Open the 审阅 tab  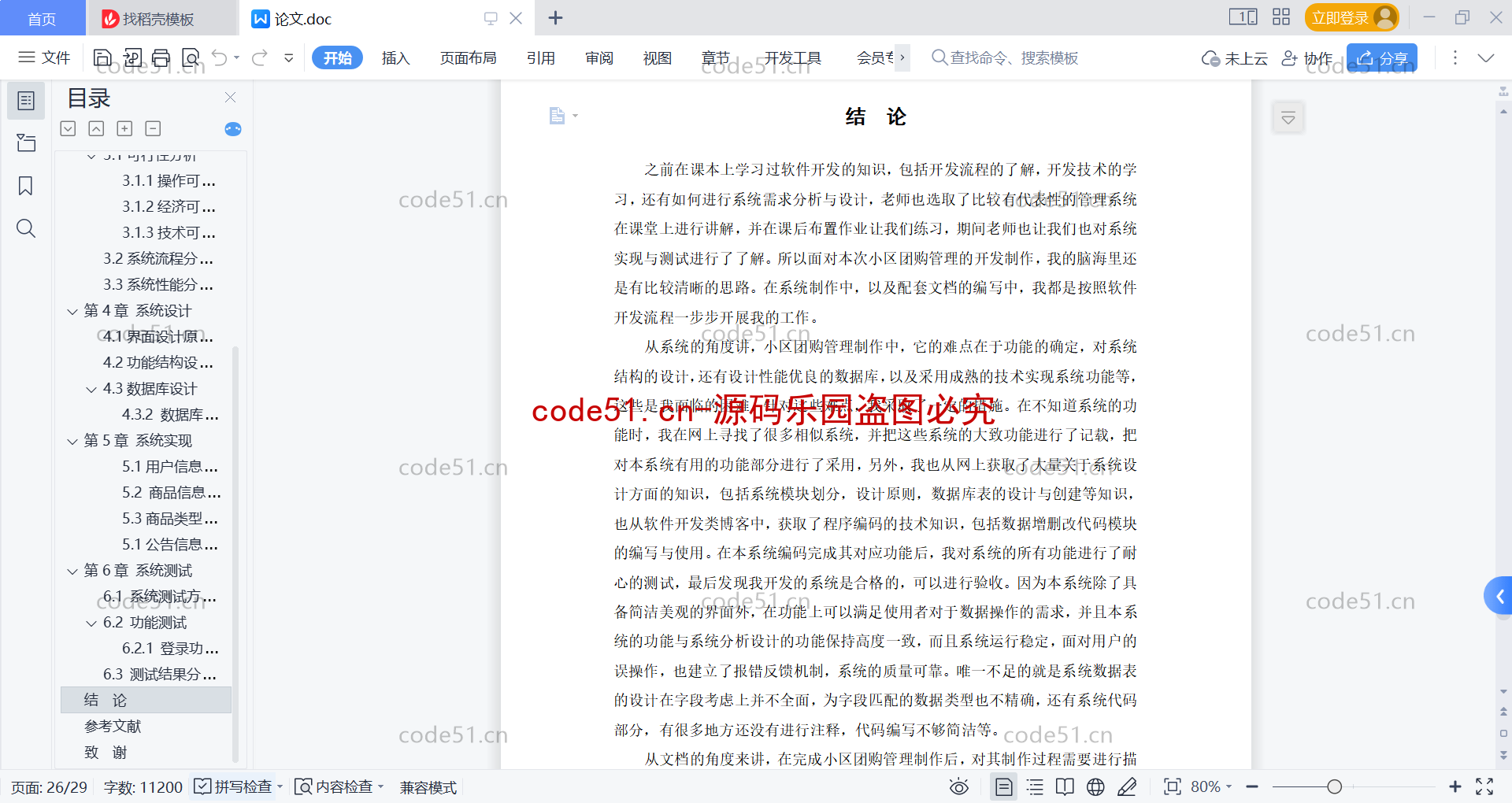click(x=599, y=57)
